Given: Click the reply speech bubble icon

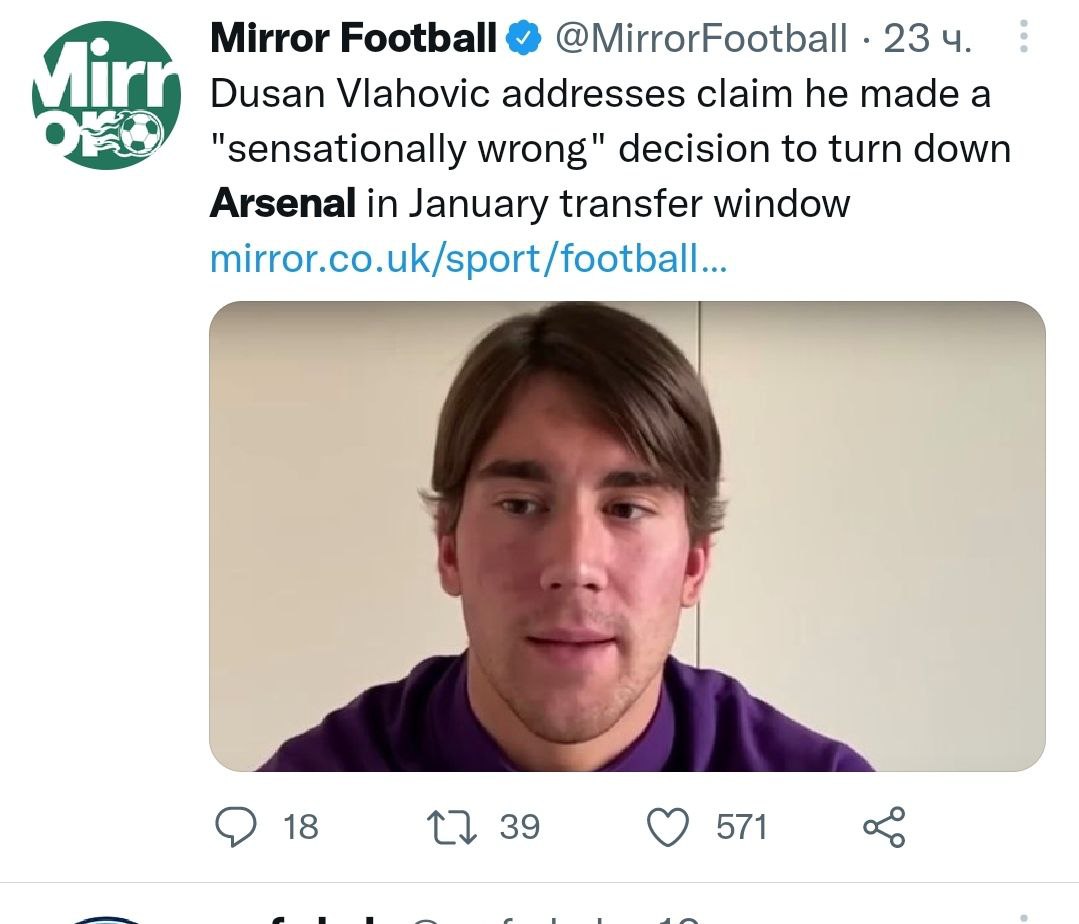Looking at the screenshot, I should [234, 826].
